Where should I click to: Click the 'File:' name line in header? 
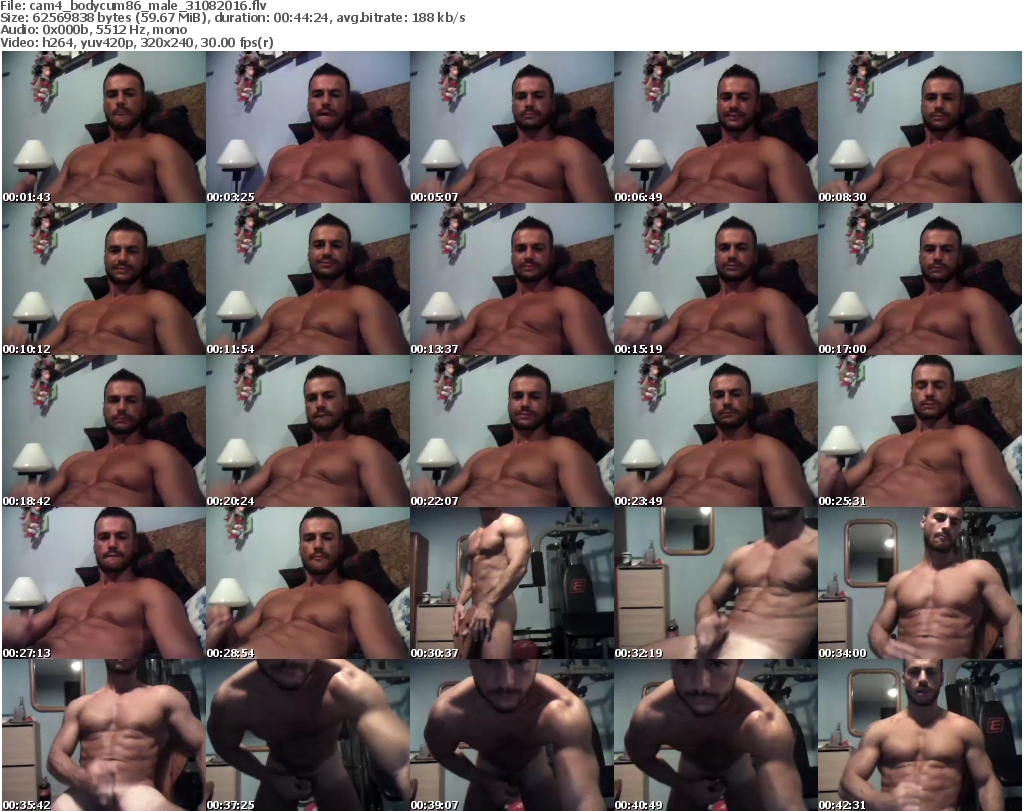tap(133, 6)
